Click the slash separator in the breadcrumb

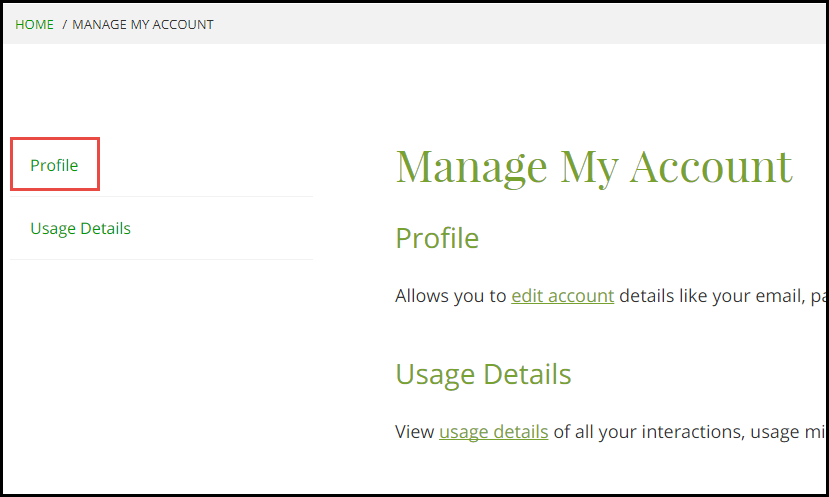pos(64,24)
